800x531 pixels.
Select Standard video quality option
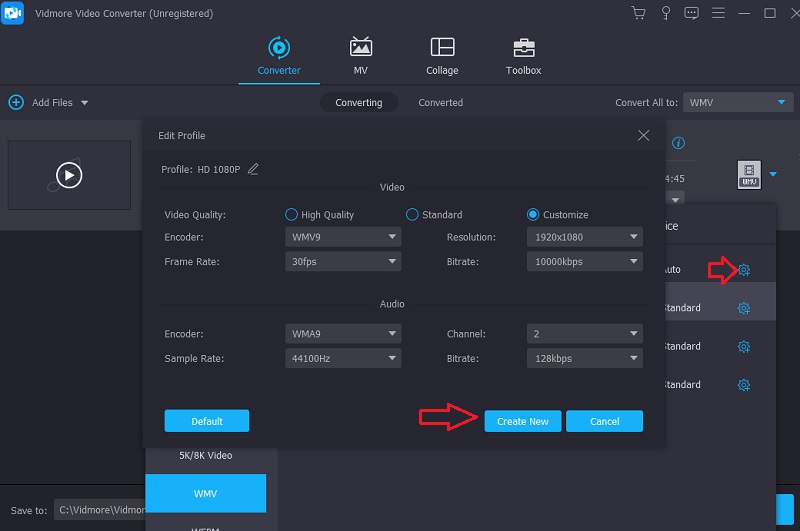tap(412, 214)
